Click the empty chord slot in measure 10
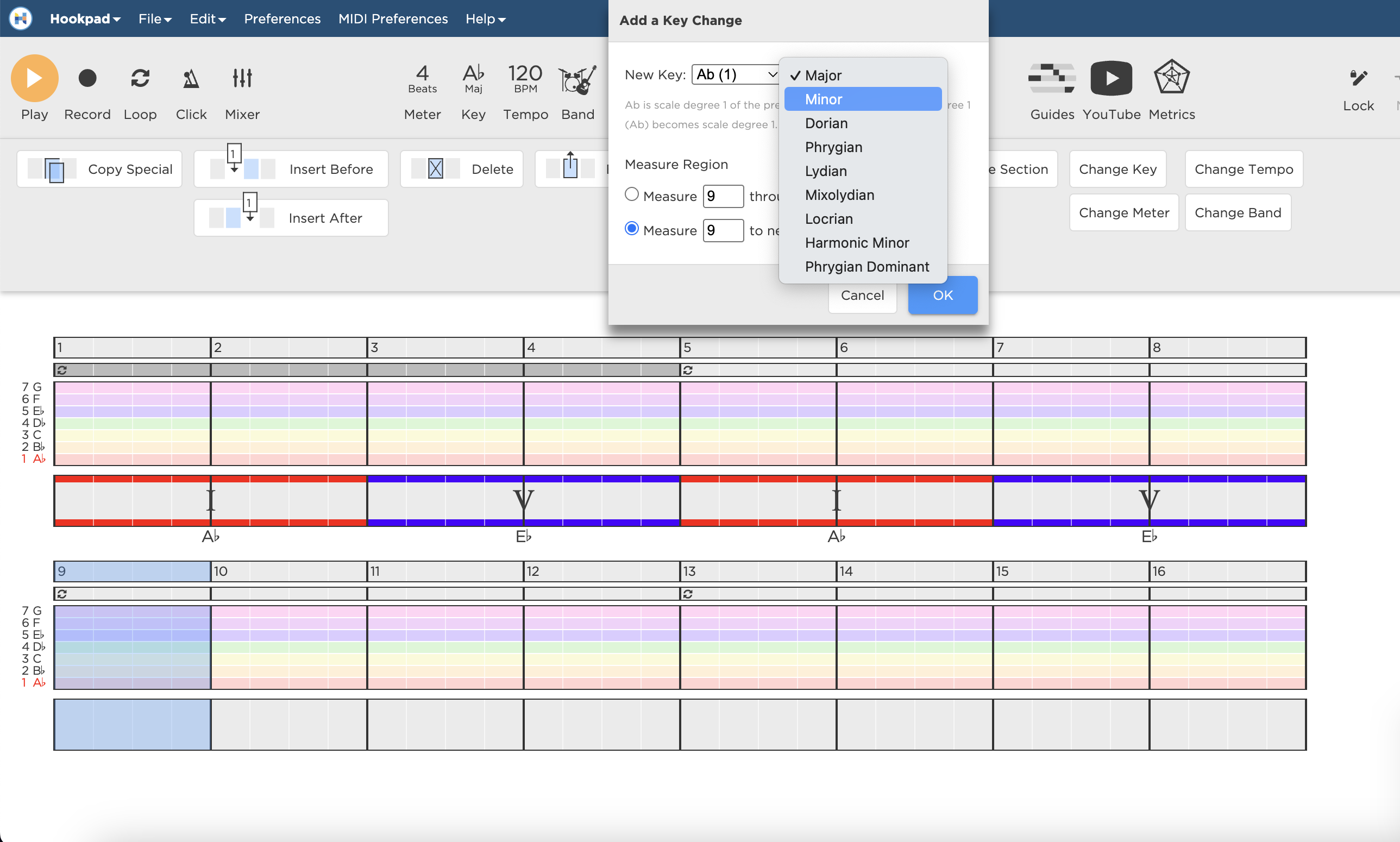 (x=288, y=725)
